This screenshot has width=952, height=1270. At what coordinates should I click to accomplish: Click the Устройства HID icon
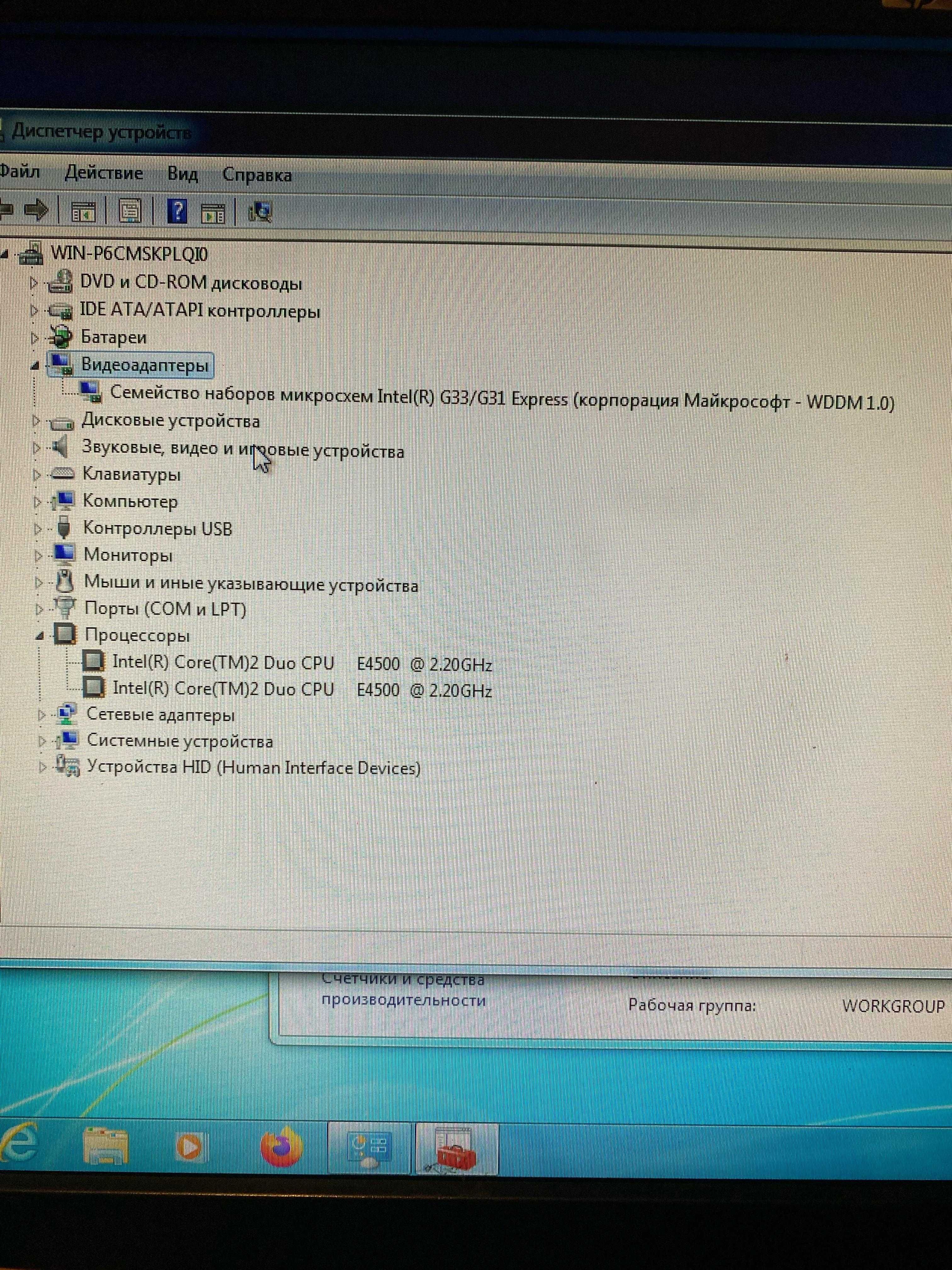pyautogui.click(x=68, y=766)
